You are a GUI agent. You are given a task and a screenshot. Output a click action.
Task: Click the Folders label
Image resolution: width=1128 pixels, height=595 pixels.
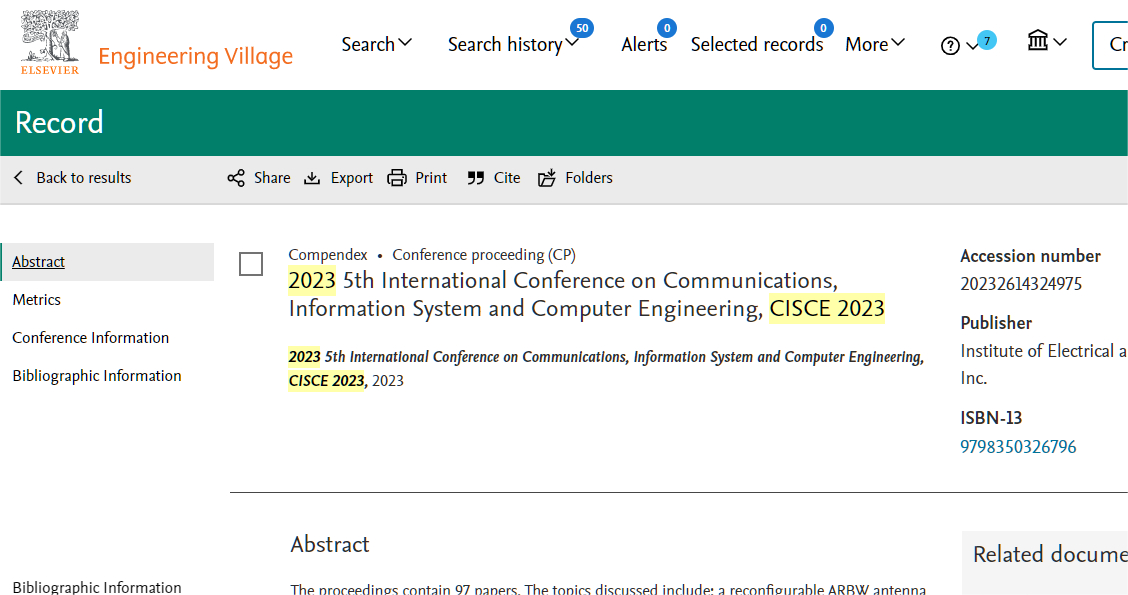(x=589, y=178)
